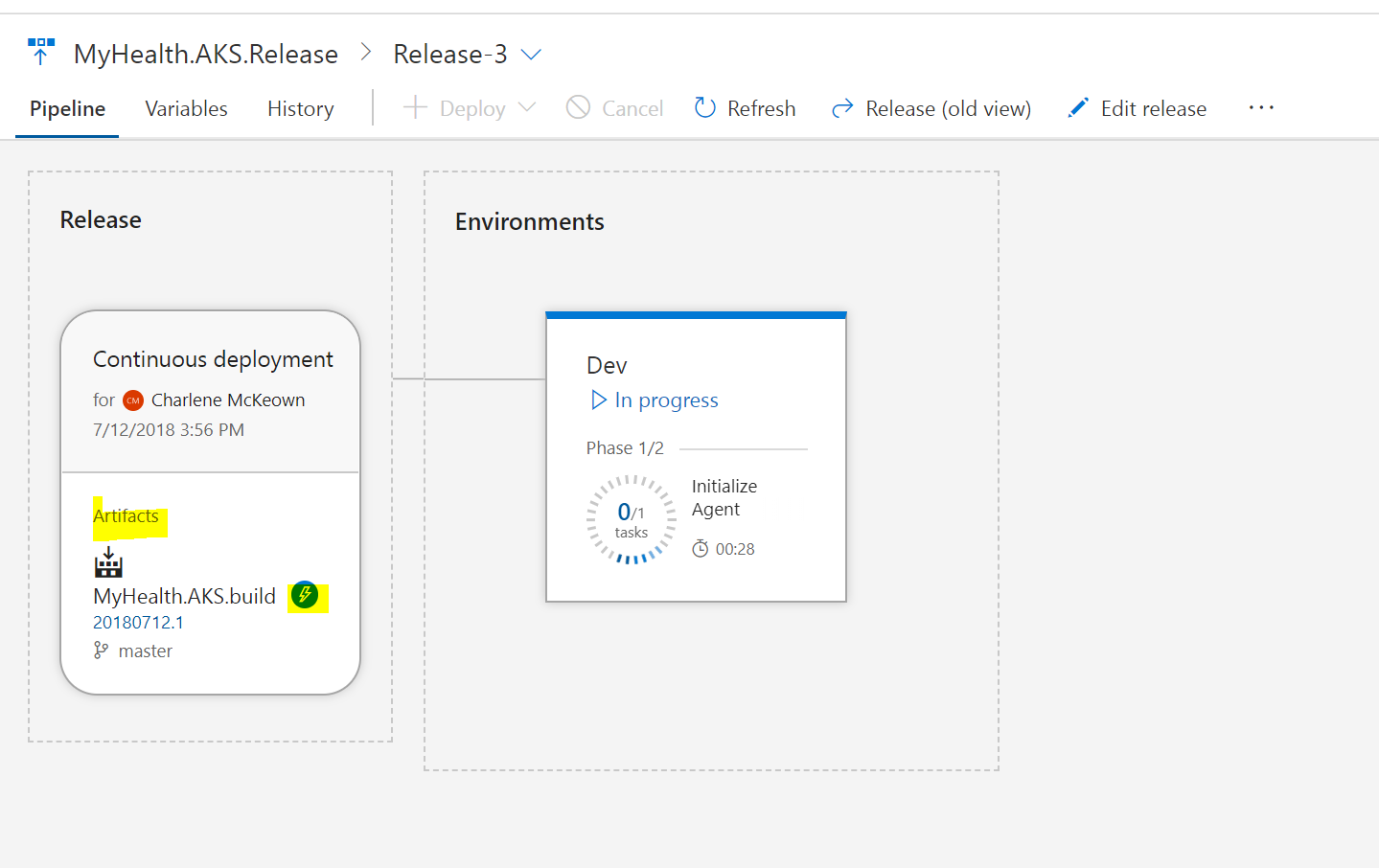
Task: Click the branch icon beside master
Action: coord(101,651)
